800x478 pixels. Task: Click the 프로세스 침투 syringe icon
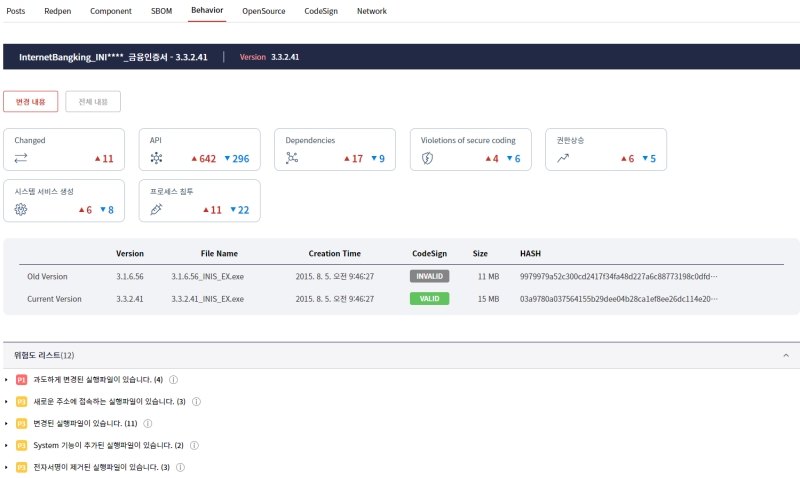[157, 209]
